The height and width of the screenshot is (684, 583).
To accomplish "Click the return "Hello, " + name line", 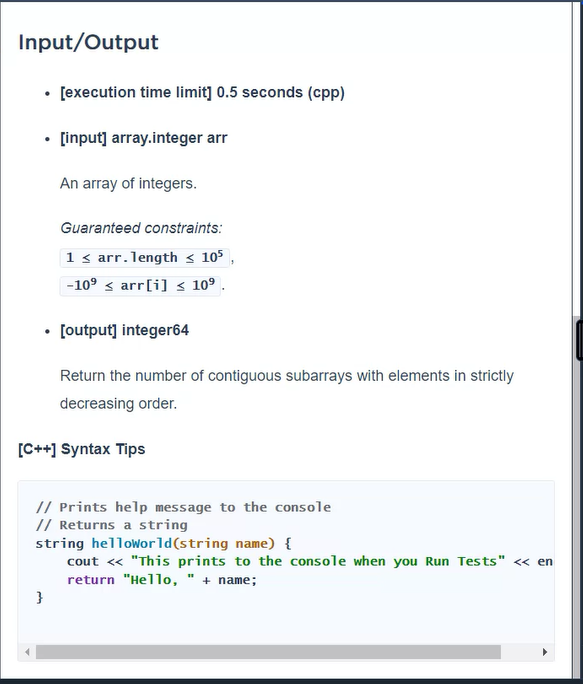I will 162,580.
